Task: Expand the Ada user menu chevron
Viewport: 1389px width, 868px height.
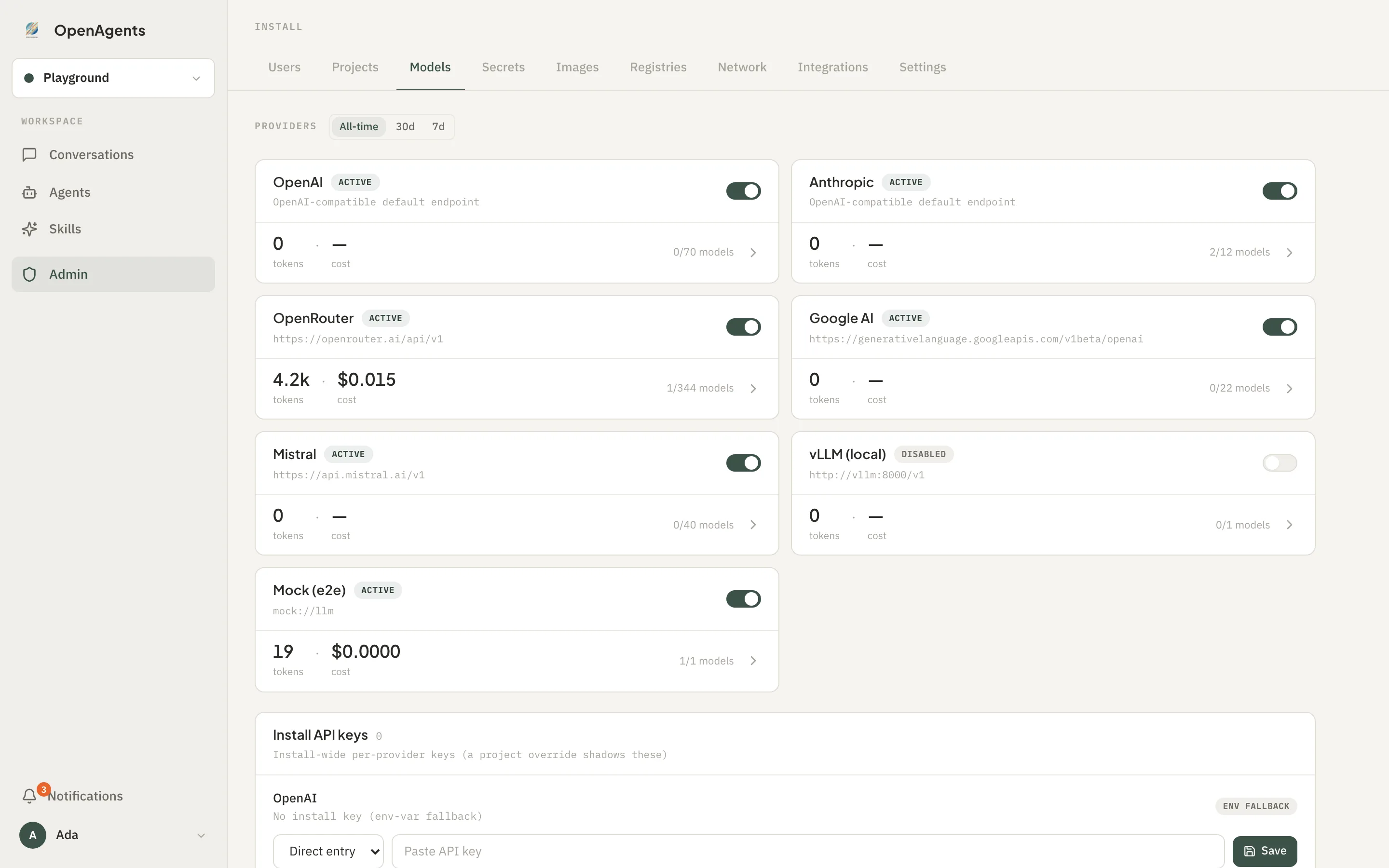Action: [x=201, y=835]
